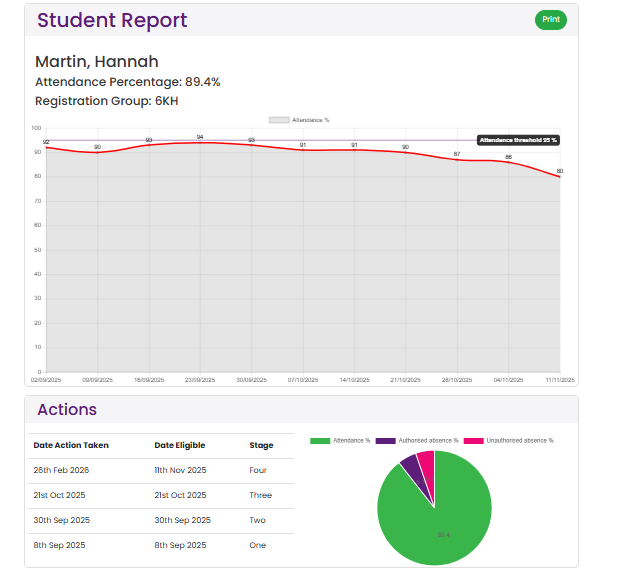The width and height of the screenshot is (622, 570).
Task: Select the 80 data point on 11/11/2025
Action: [560, 177]
